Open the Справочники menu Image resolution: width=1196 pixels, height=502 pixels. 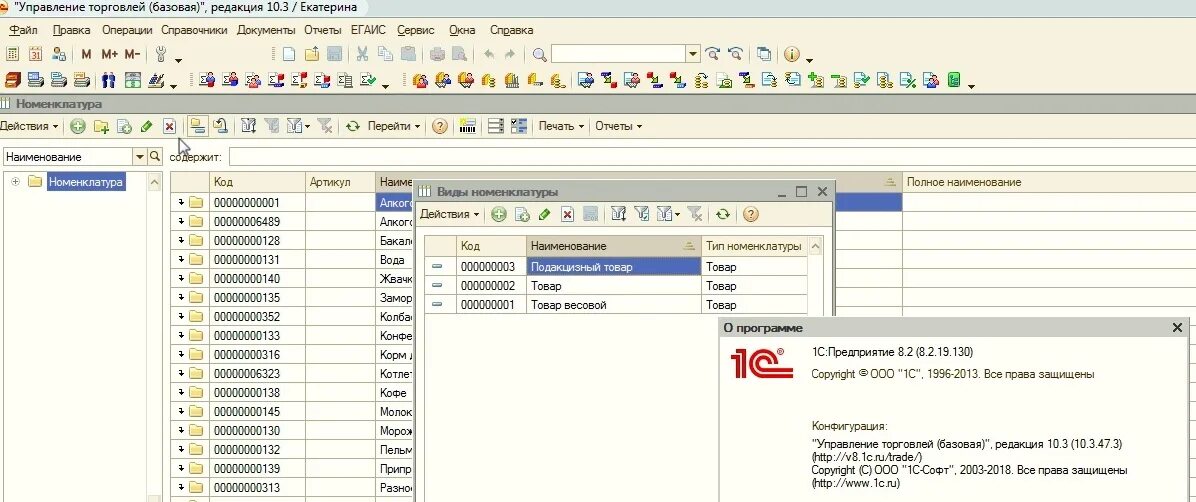[x=195, y=30]
